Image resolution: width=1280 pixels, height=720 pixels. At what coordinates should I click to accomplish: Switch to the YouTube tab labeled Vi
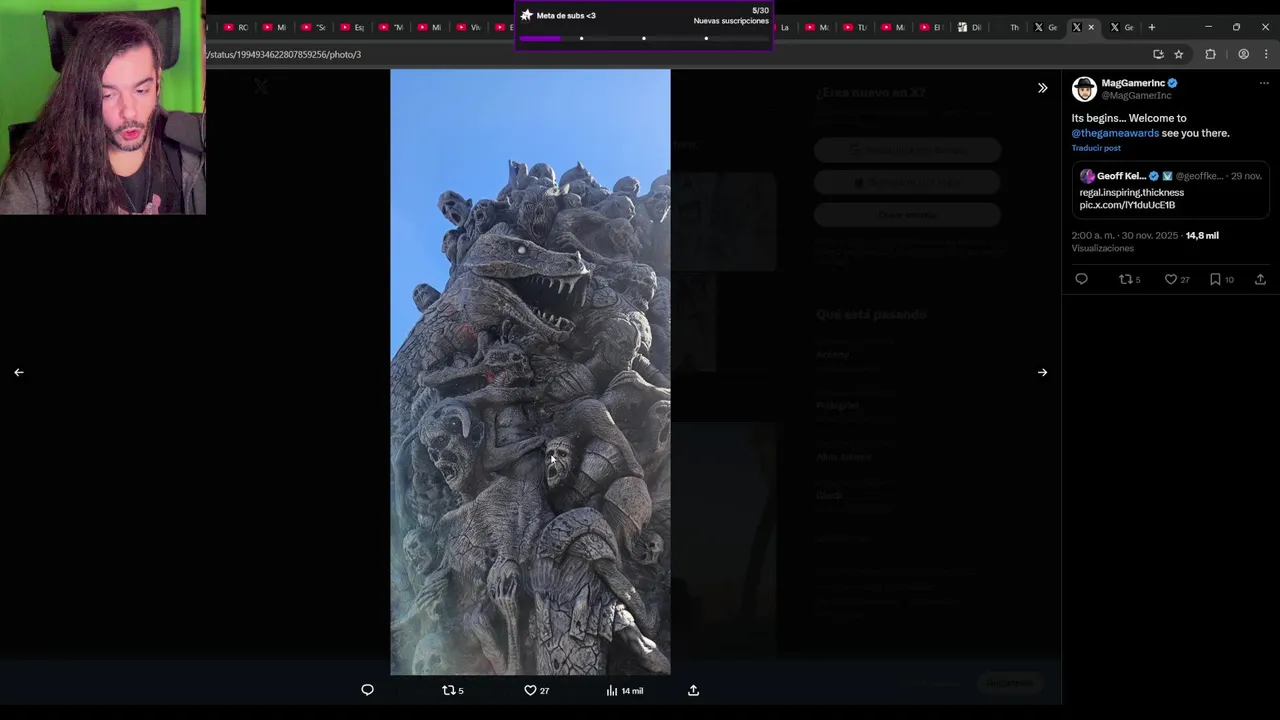[x=469, y=27]
